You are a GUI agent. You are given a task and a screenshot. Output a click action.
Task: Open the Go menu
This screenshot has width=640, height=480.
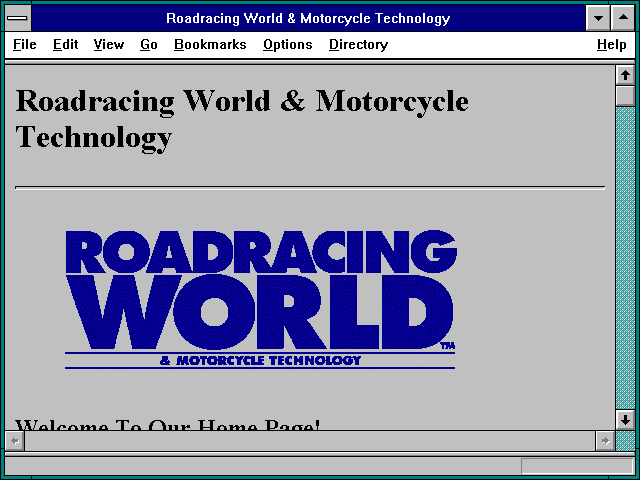[x=149, y=44]
